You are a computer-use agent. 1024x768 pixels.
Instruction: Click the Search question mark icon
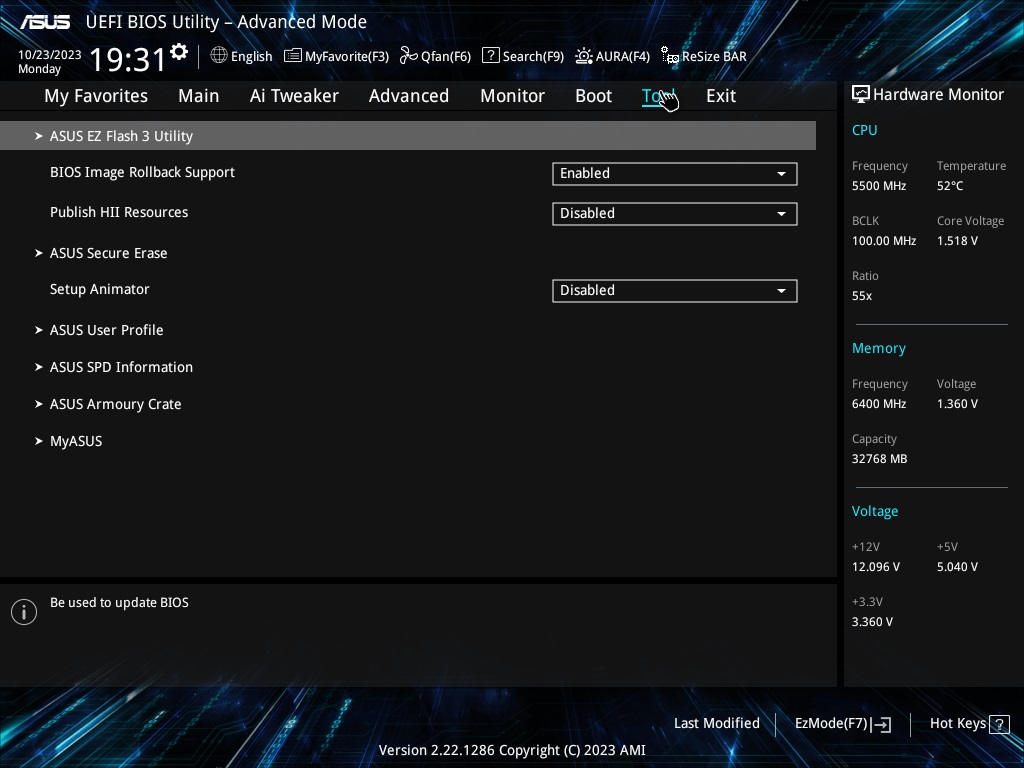[490, 56]
